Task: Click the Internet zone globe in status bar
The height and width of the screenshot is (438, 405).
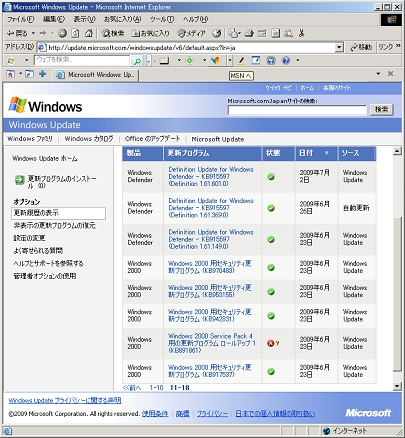Action: pyautogui.click(x=326, y=431)
